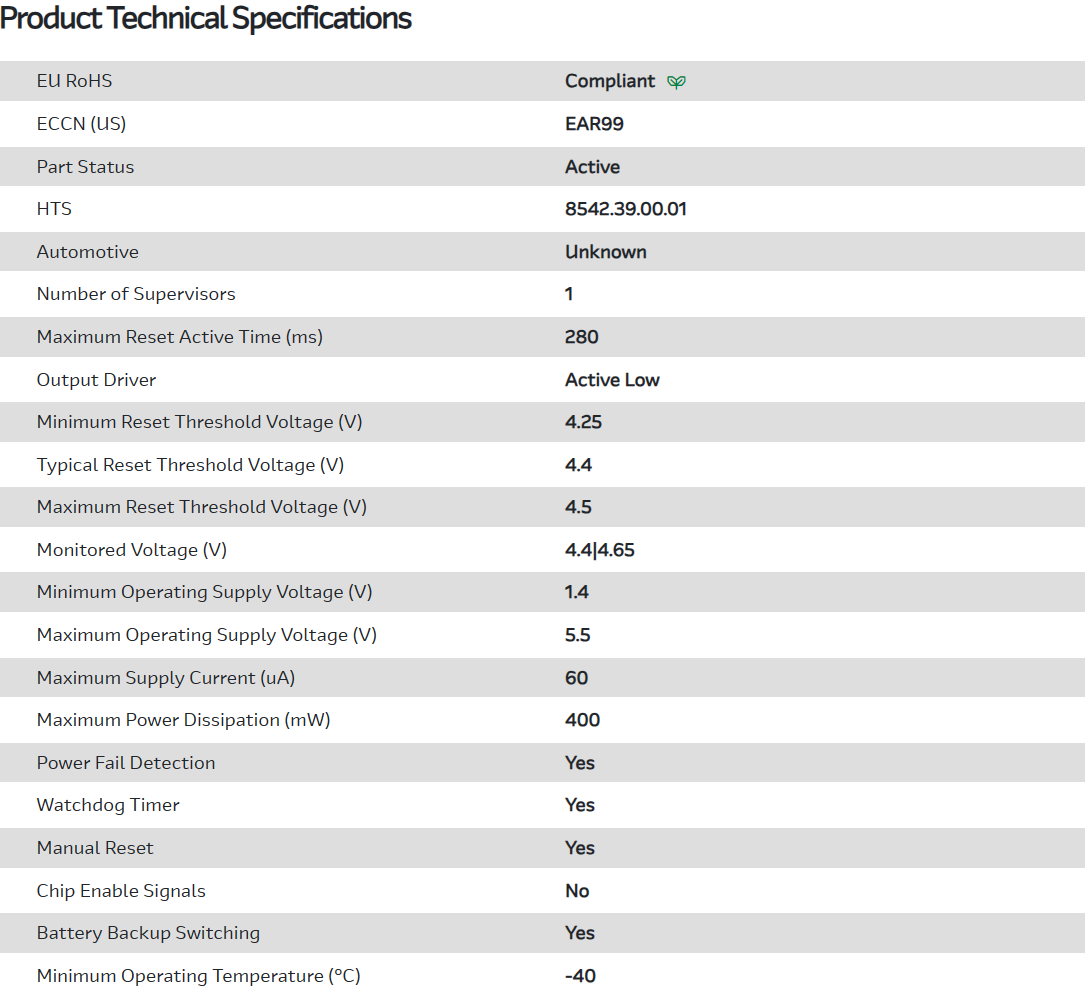Click the Number of Supervisors label

(x=136, y=294)
